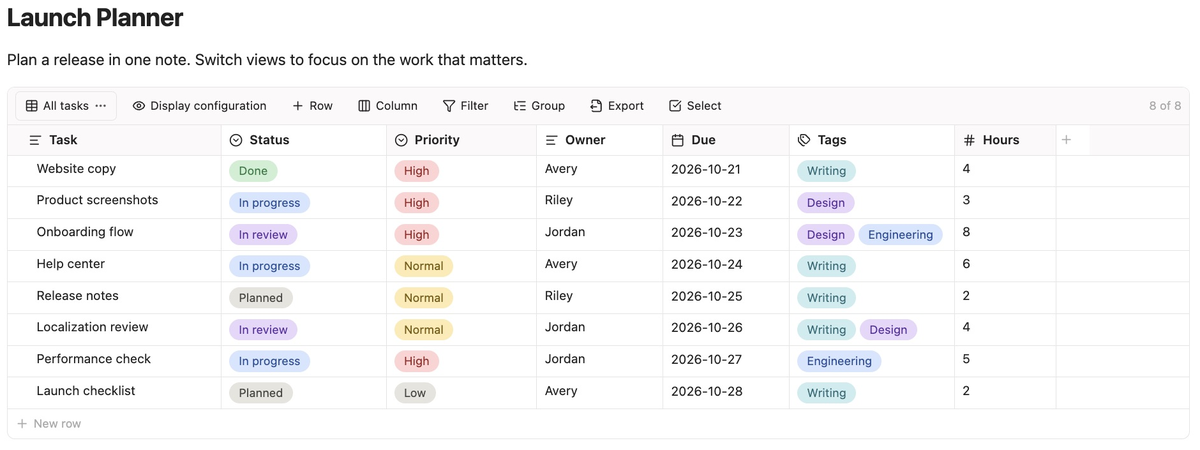1200x450 pixels.
Task: Select the "Product screenshots" task cell
Action: point(114,203)
